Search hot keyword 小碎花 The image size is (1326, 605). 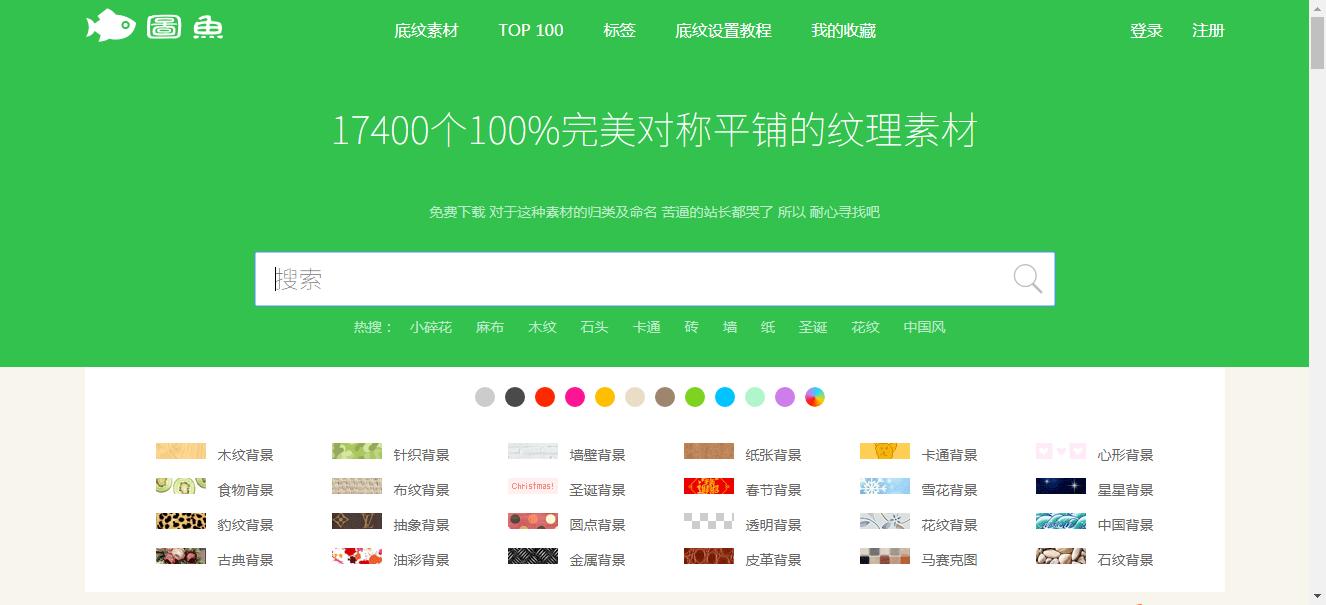(x=432, y=327)
